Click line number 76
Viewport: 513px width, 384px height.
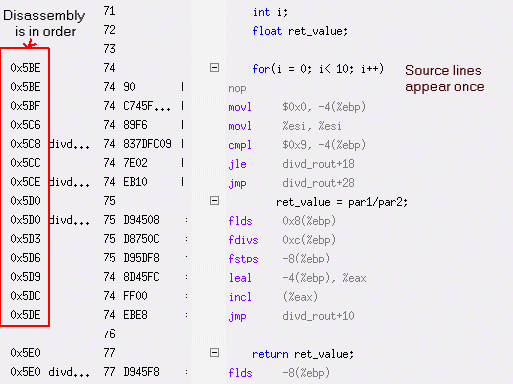109,334
